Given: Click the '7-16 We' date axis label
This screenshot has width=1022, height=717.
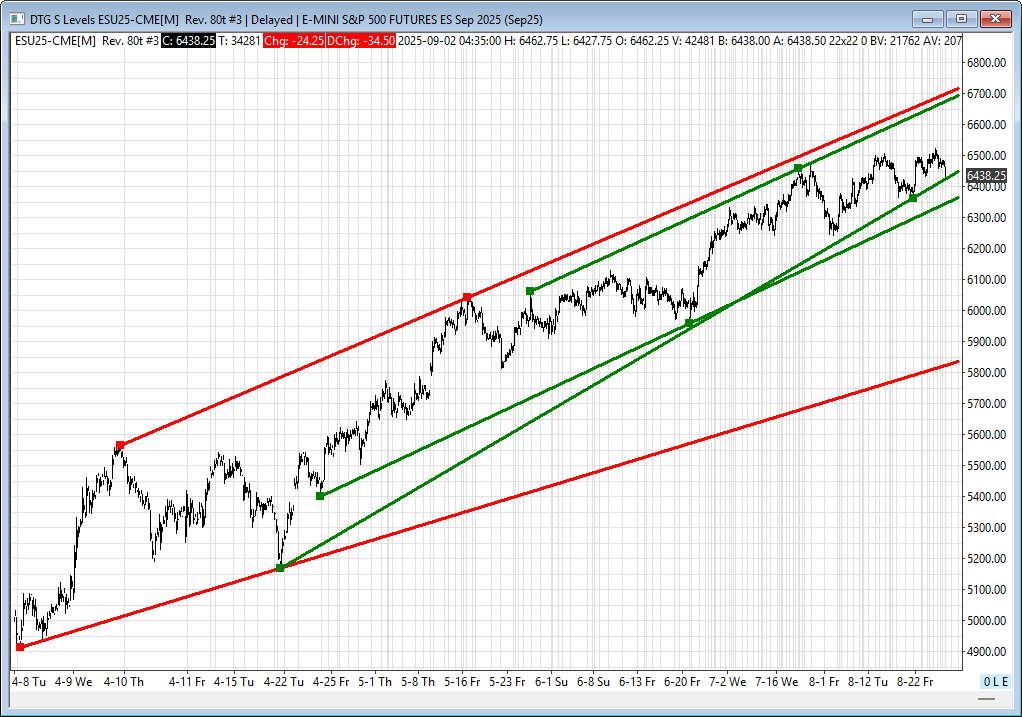Looking at the screenshot, I should (776, 682).
